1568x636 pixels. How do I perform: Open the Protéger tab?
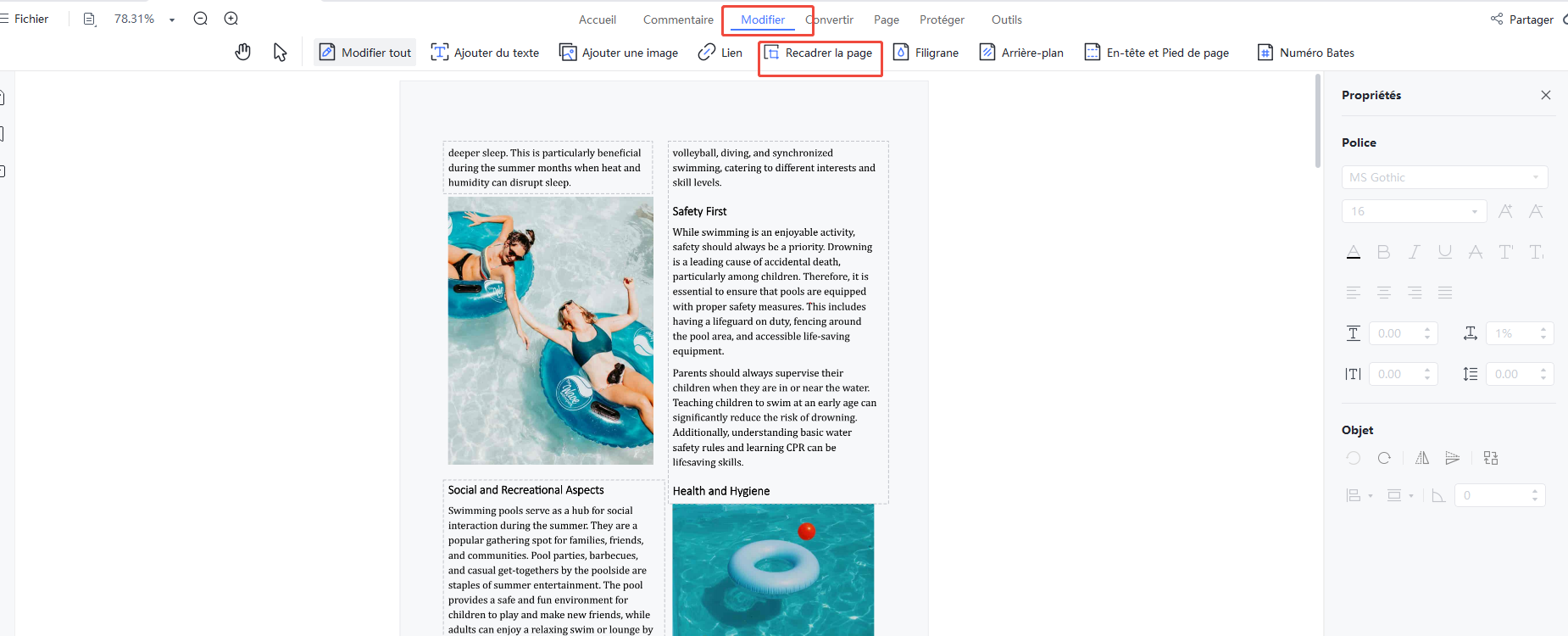[x=942, y=20]
